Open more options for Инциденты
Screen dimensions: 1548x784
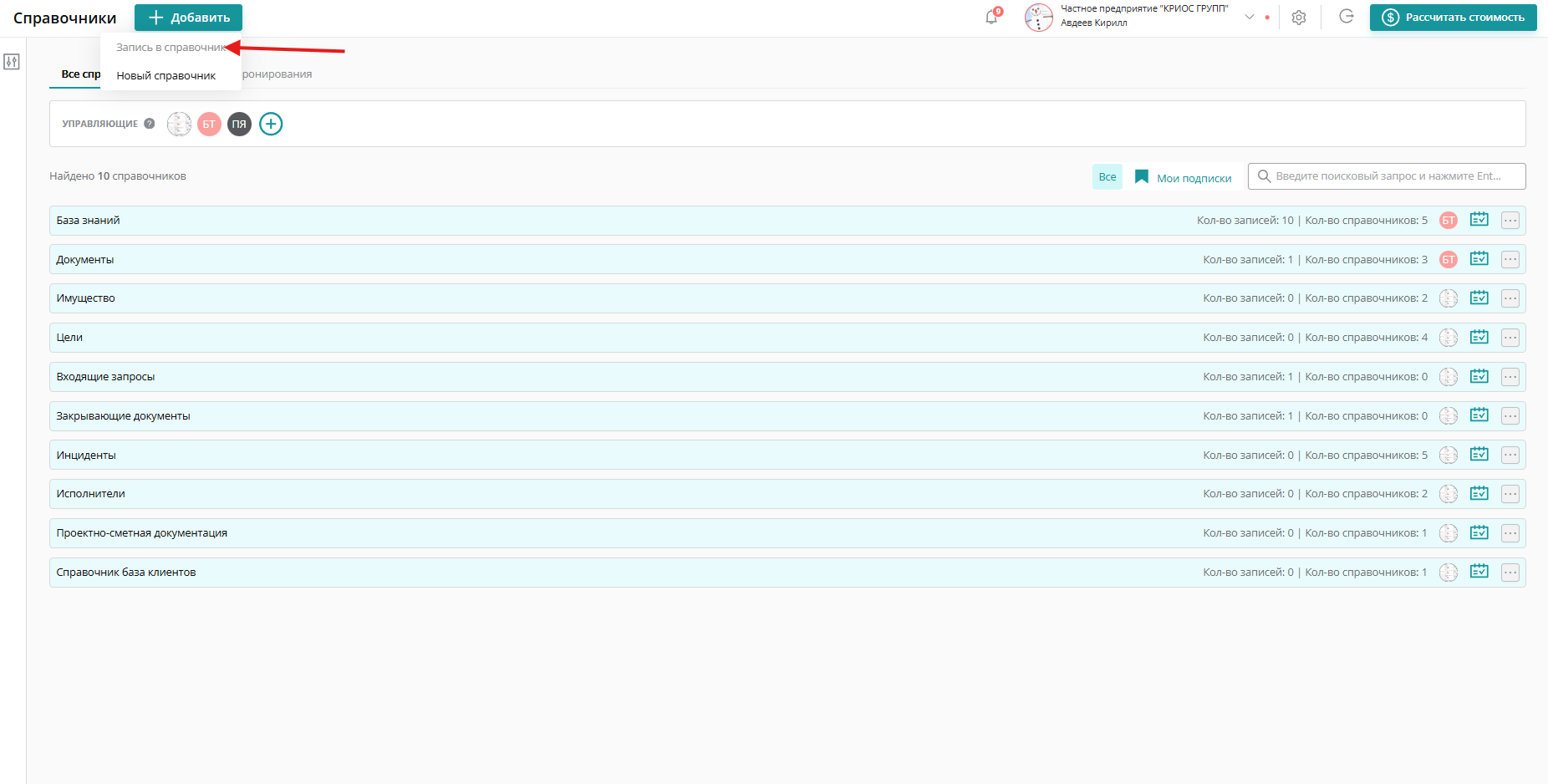[x=1510, y=456]
